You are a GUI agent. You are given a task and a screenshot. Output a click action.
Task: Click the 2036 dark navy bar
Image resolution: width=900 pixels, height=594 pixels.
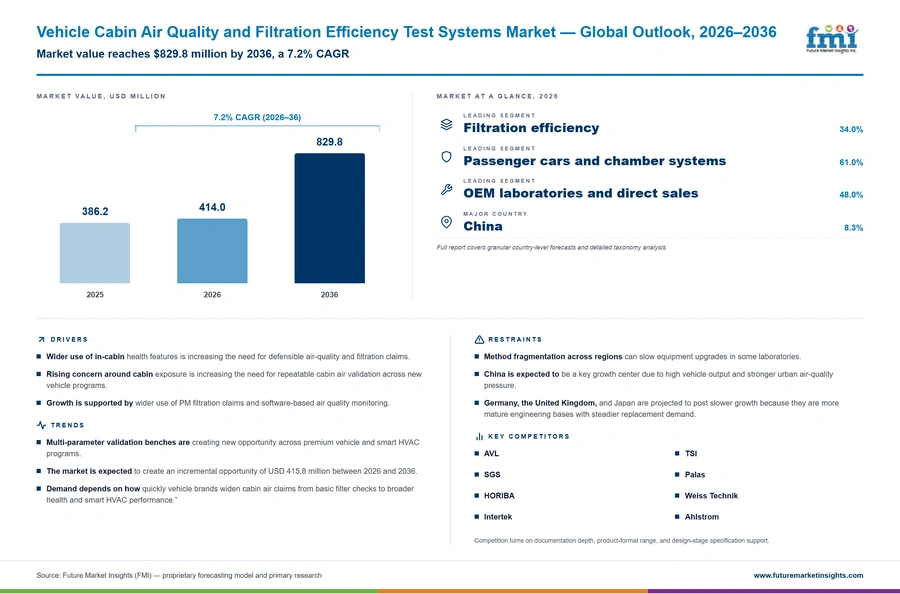pos(329,218)
